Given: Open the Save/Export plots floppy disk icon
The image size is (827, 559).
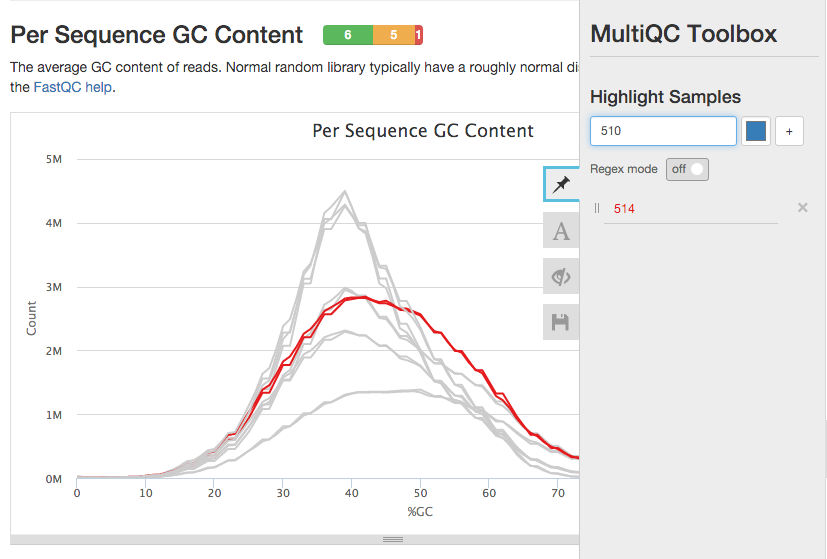Looking at the screenshot, I should (561, 322).
